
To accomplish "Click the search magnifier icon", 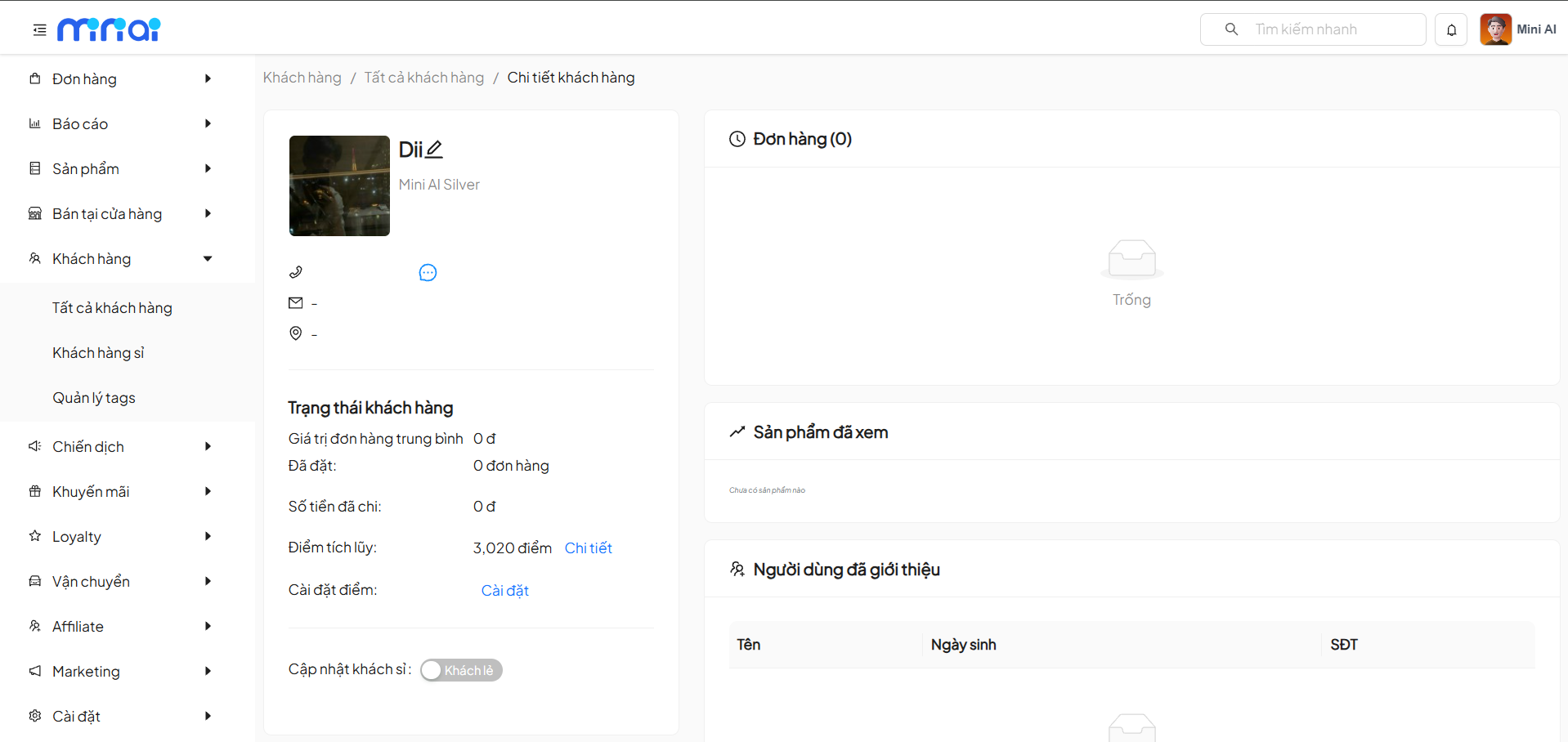I will [1231, 29].
